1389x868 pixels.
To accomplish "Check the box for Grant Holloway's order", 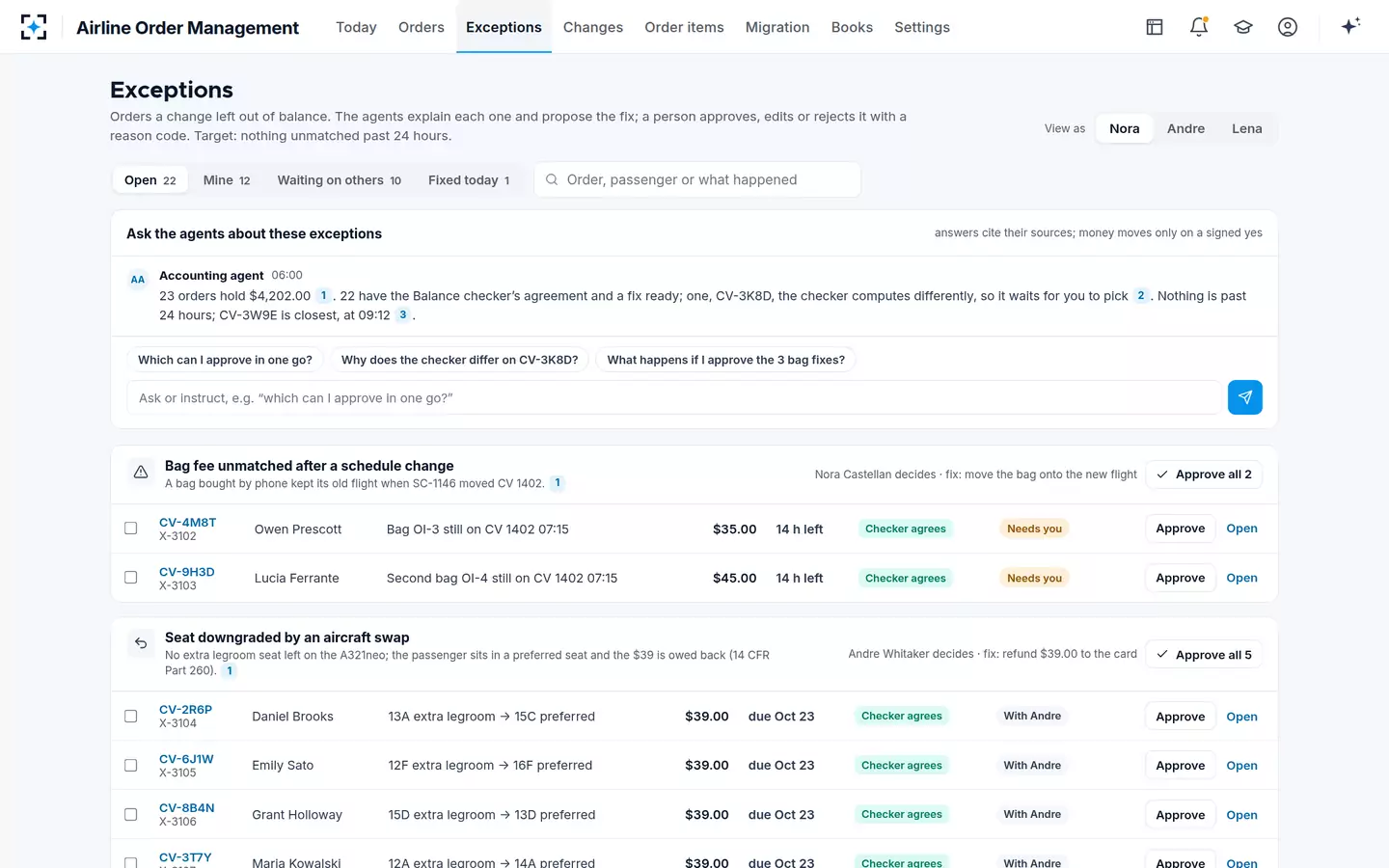I will [x=131, y=815].
